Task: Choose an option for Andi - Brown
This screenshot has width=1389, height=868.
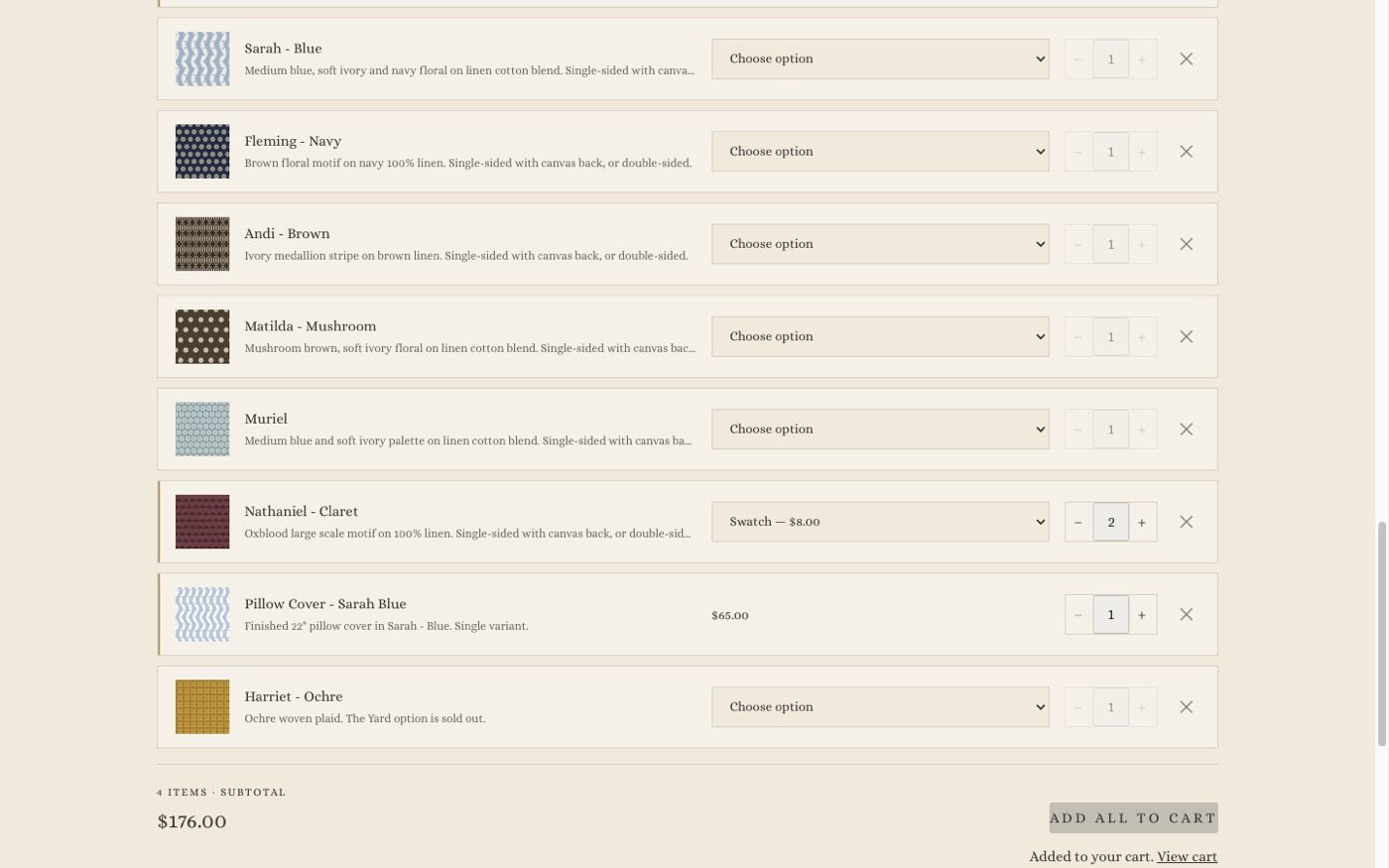Action: click(x=880, y=244)
